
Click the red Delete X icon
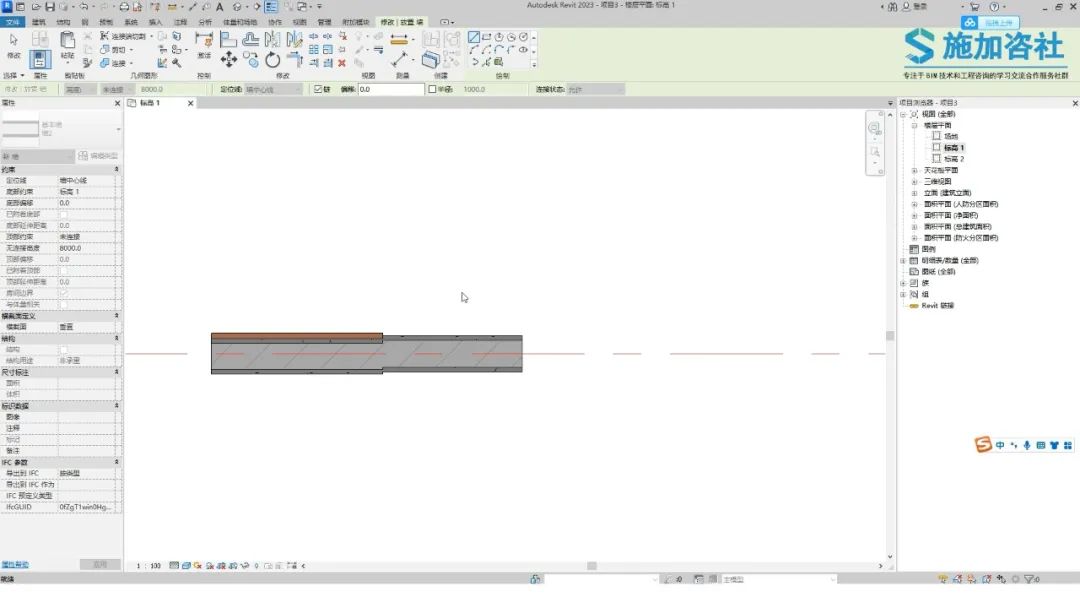(342, 63)
